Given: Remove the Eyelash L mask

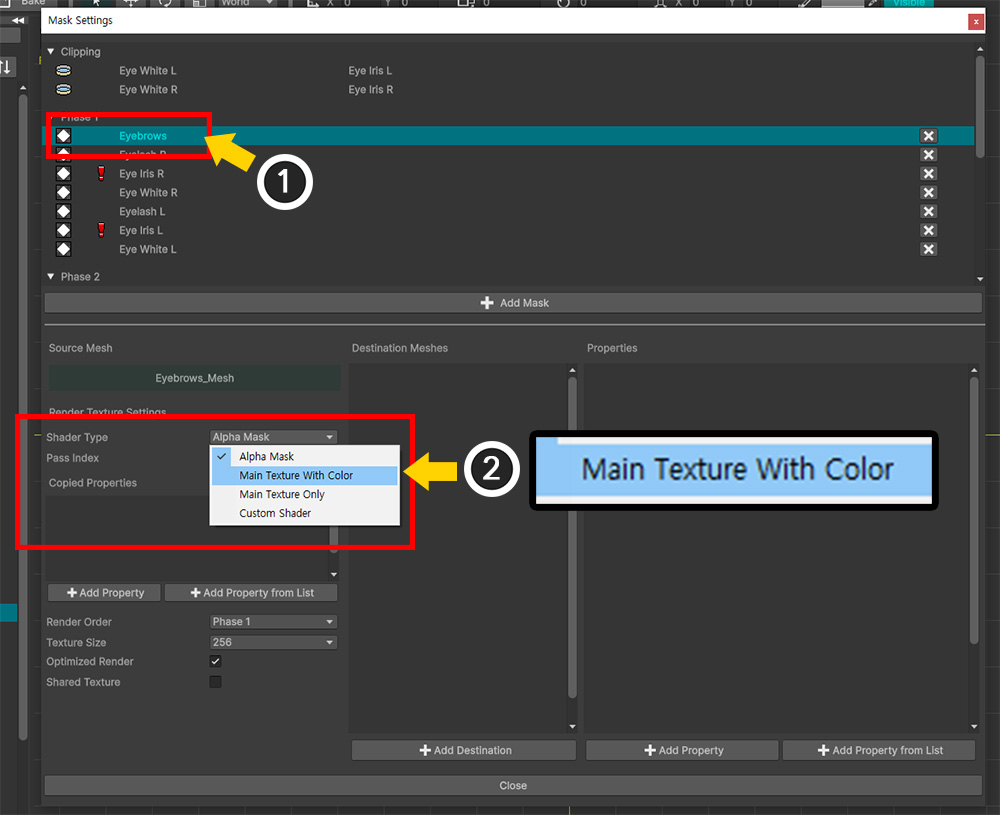Looking at the screenshot, I should pyautogui.click(x=929, y=211).
